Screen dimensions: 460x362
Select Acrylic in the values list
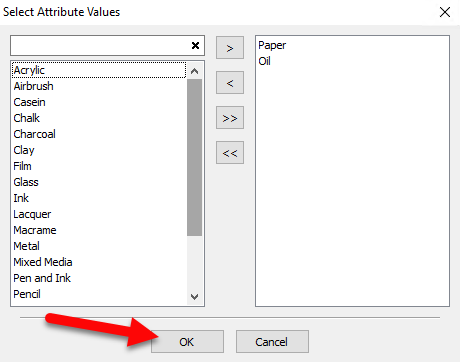coord(99,70)
